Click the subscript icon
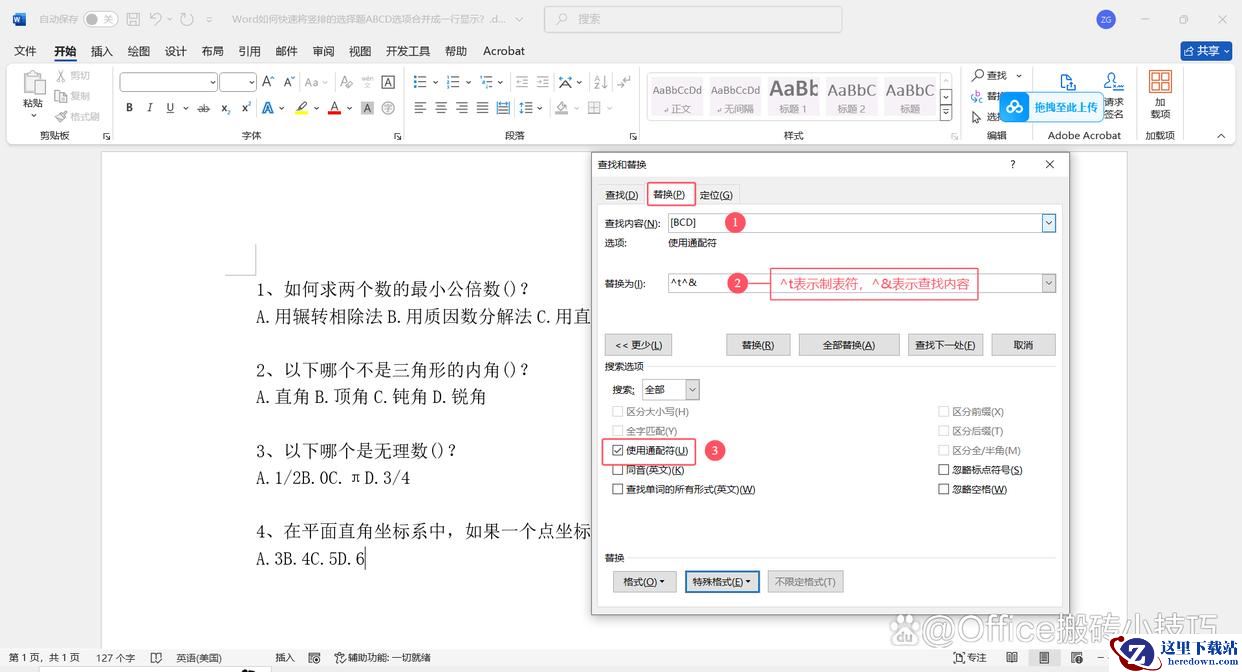This screenshot has height=672, width=1242. click(x=226, y=108)
